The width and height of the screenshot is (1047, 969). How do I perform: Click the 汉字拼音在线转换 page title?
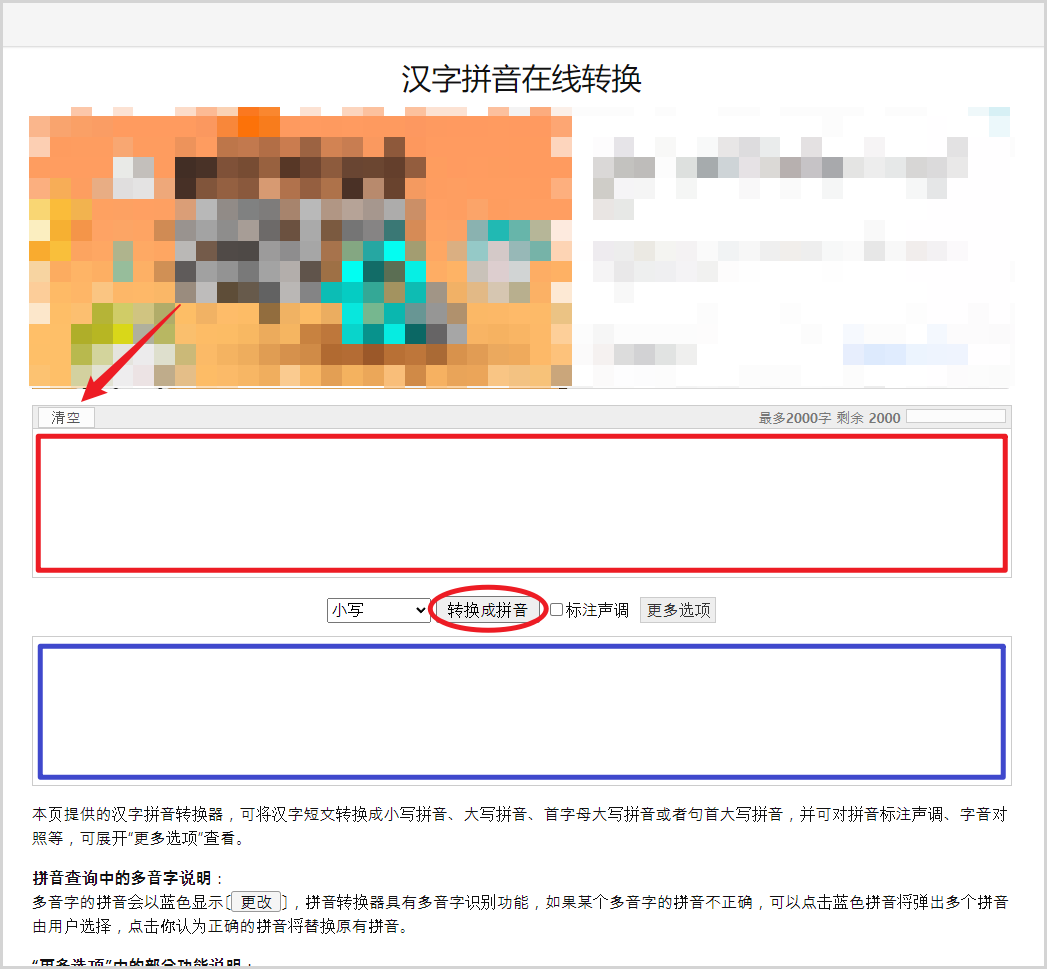tap(521, 79)
